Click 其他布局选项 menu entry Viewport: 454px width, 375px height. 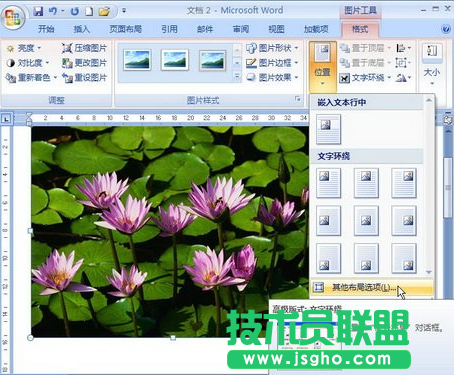371,287
